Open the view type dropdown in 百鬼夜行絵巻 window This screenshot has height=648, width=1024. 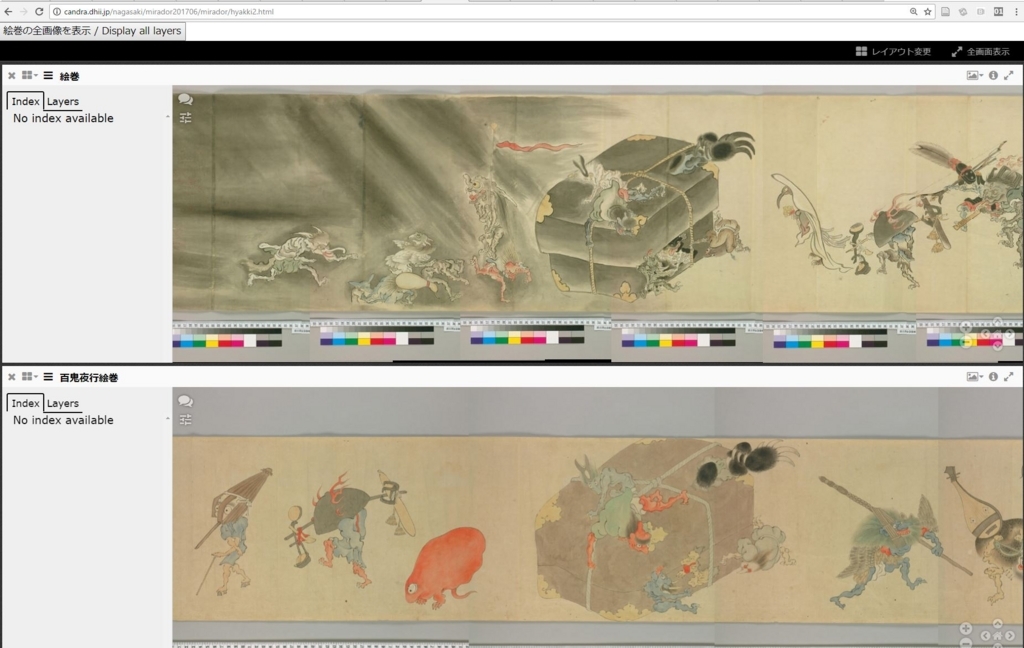pos(974,376)
